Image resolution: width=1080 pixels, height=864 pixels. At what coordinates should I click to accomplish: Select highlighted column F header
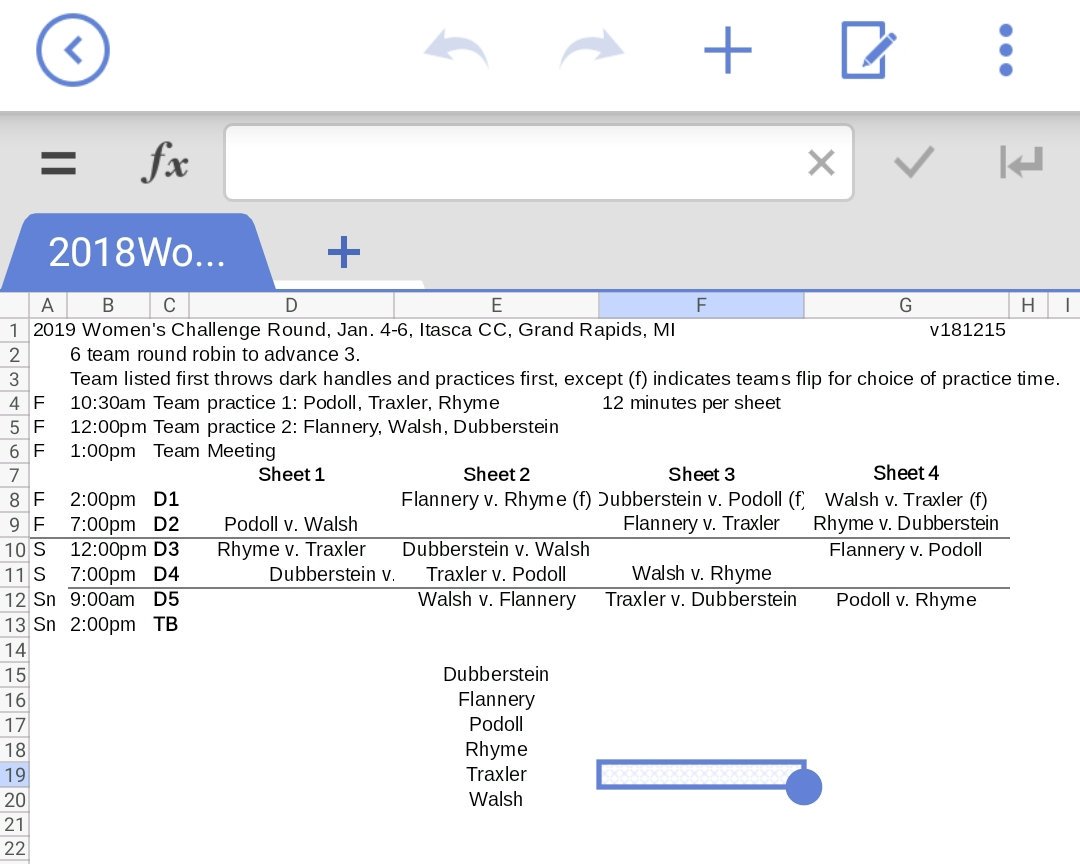pyautogui.click(x=701, y=305)
